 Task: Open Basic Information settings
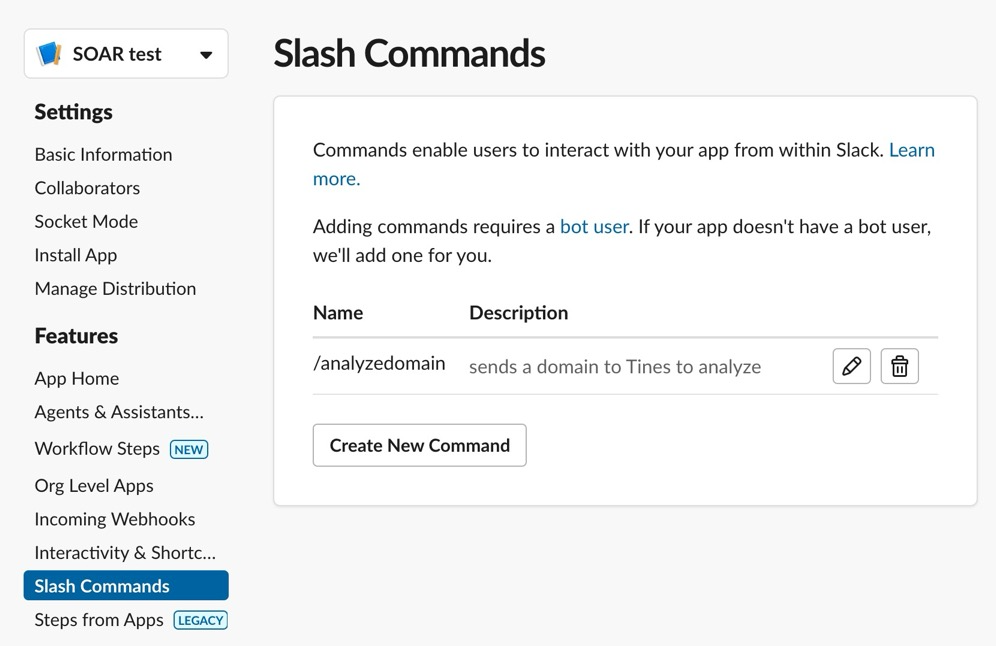(104, 154)
